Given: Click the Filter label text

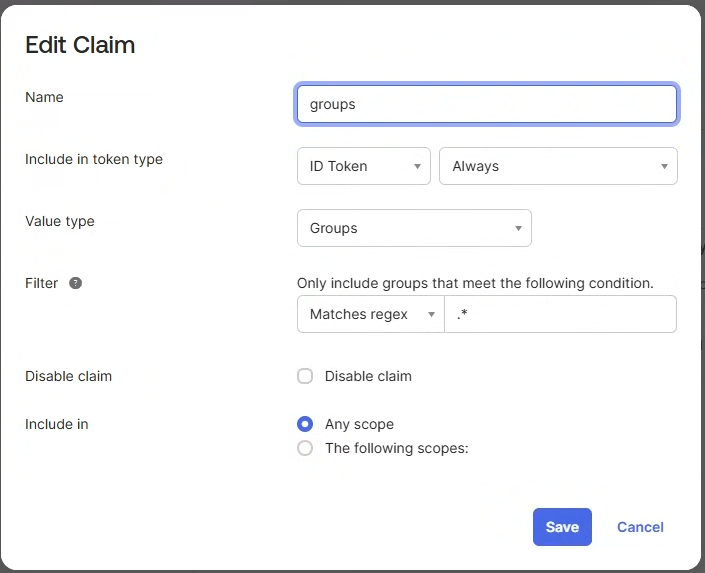Looking at the screenshot, I should [41, 283].
